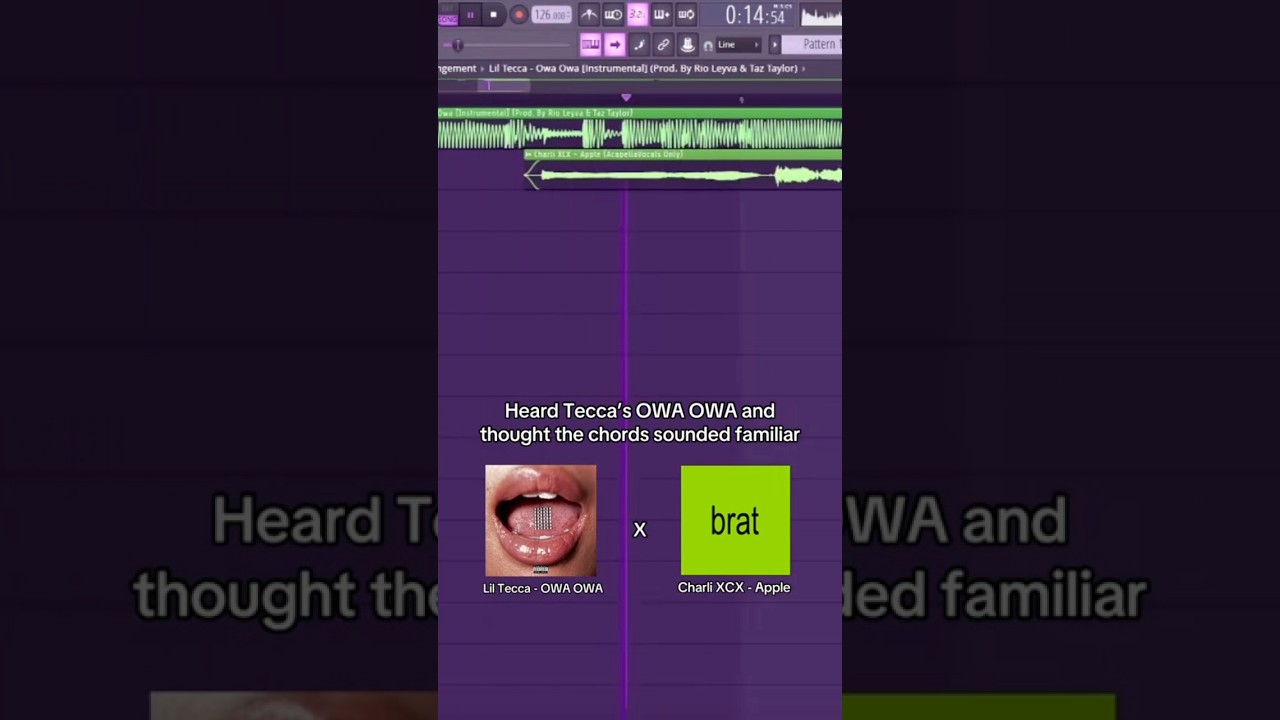Click the arrow left of Pattern selector
1280x720 pixels.
774,45
